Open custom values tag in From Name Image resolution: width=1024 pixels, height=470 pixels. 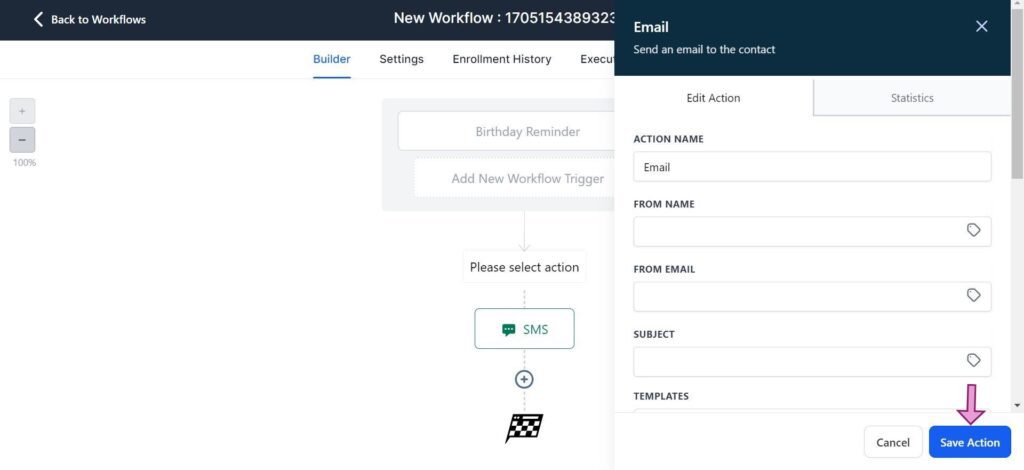(973, 230)
